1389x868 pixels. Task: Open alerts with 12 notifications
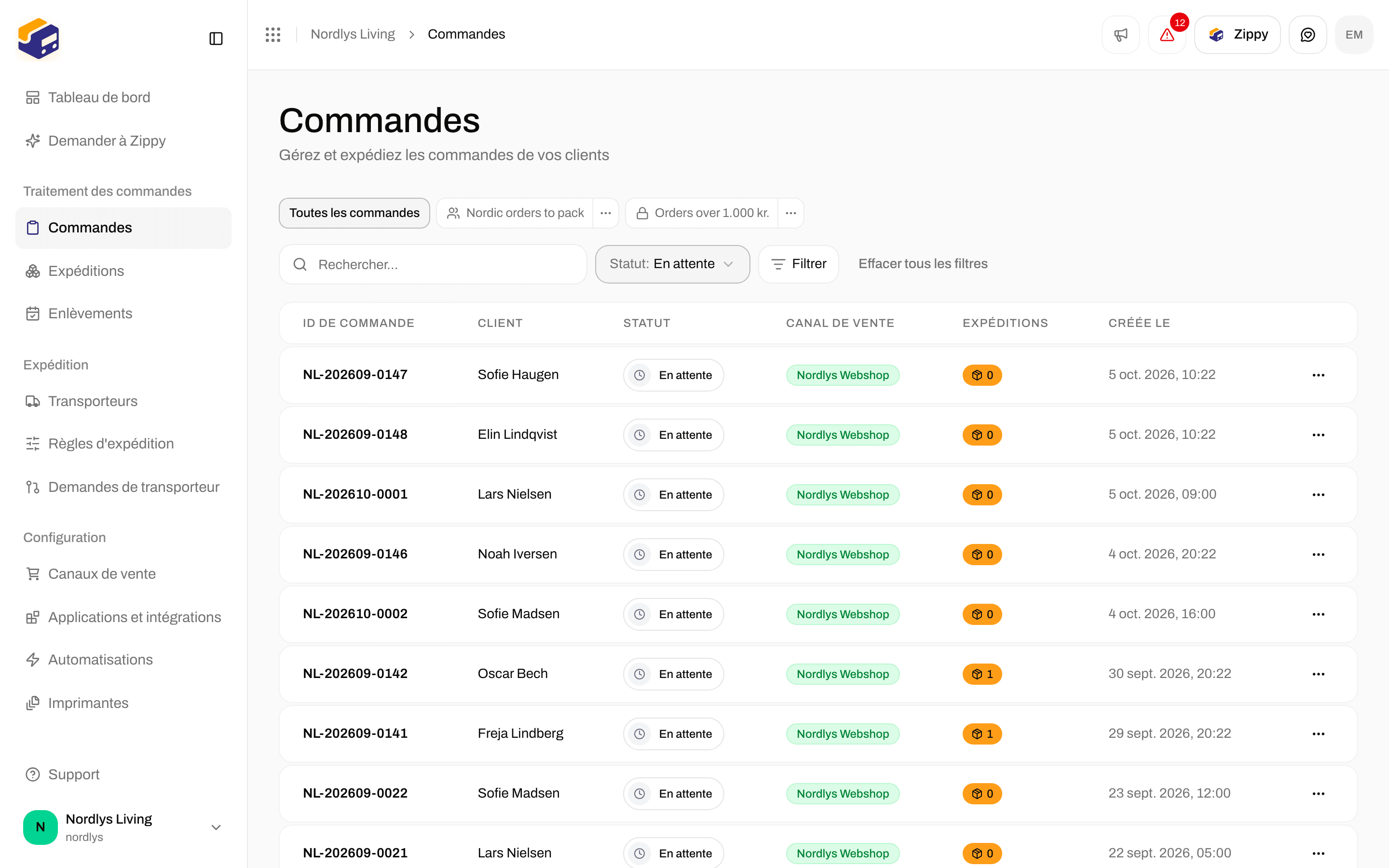[1167, 34]
